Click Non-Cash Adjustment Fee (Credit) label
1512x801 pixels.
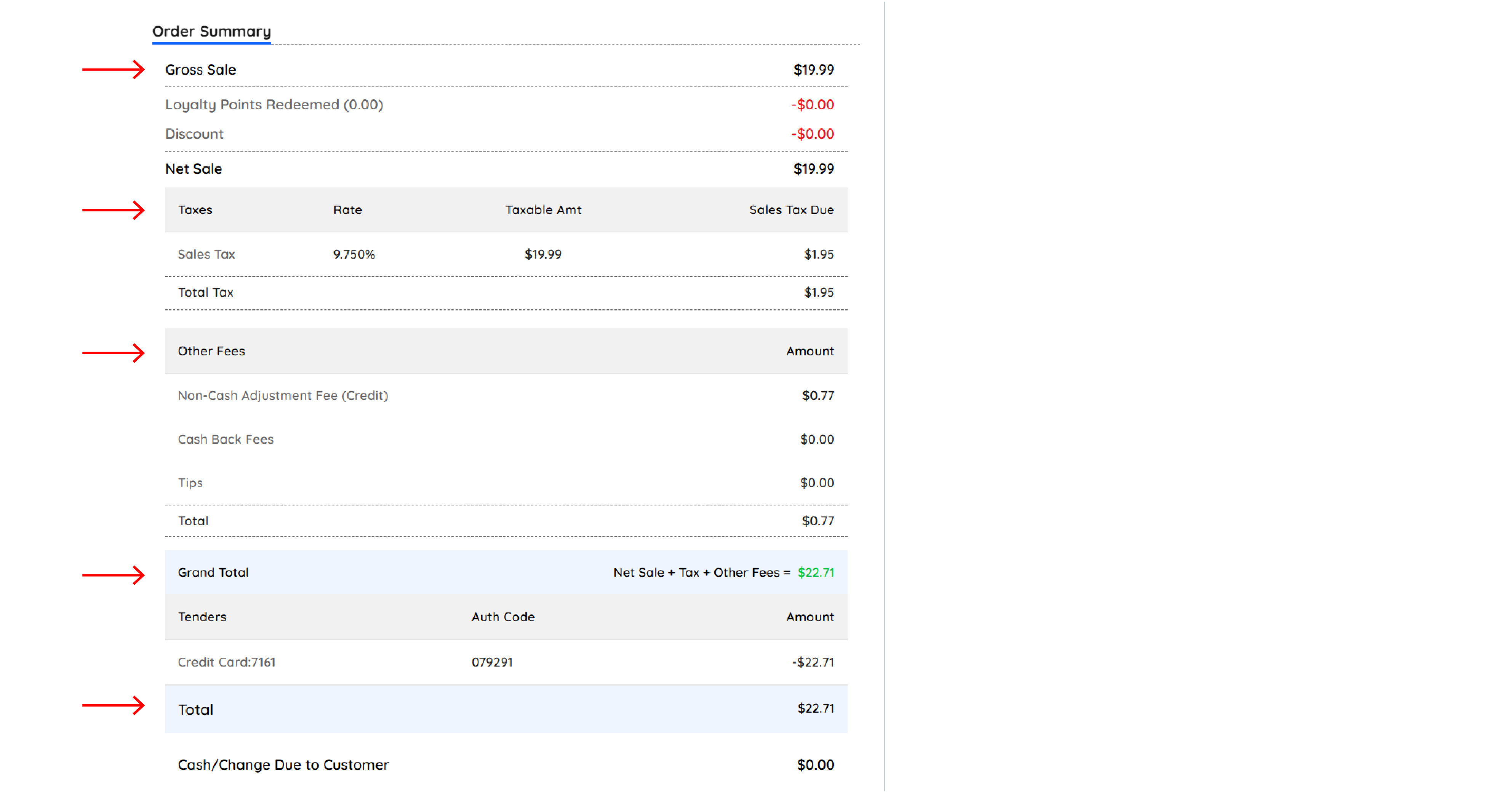click(283, 395)
